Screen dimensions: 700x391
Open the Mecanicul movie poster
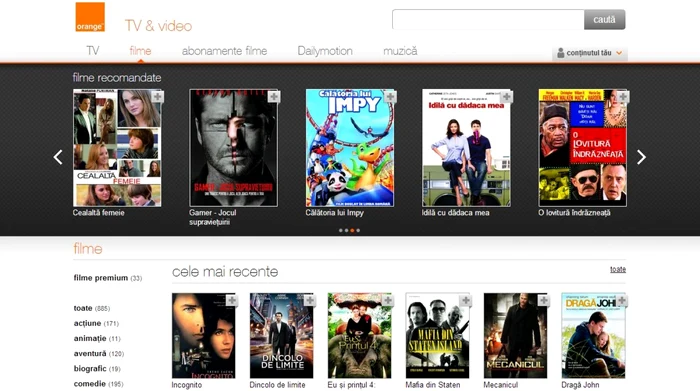click(x=515, y=336)
